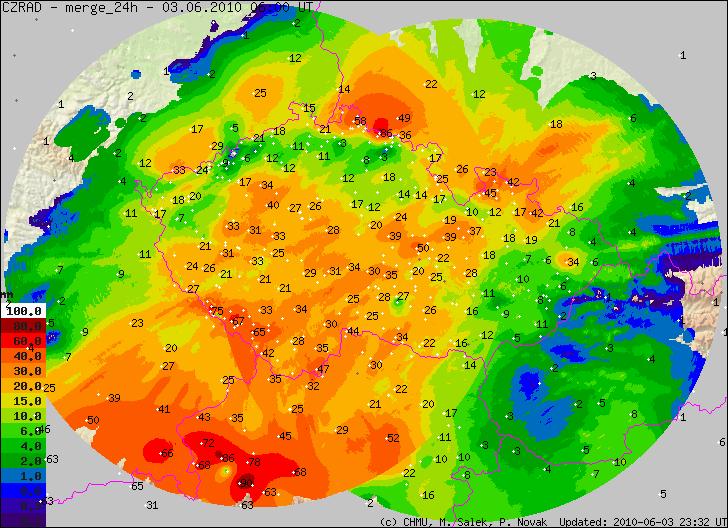Click the white 100.0 legend swatch

pos(23,311)
